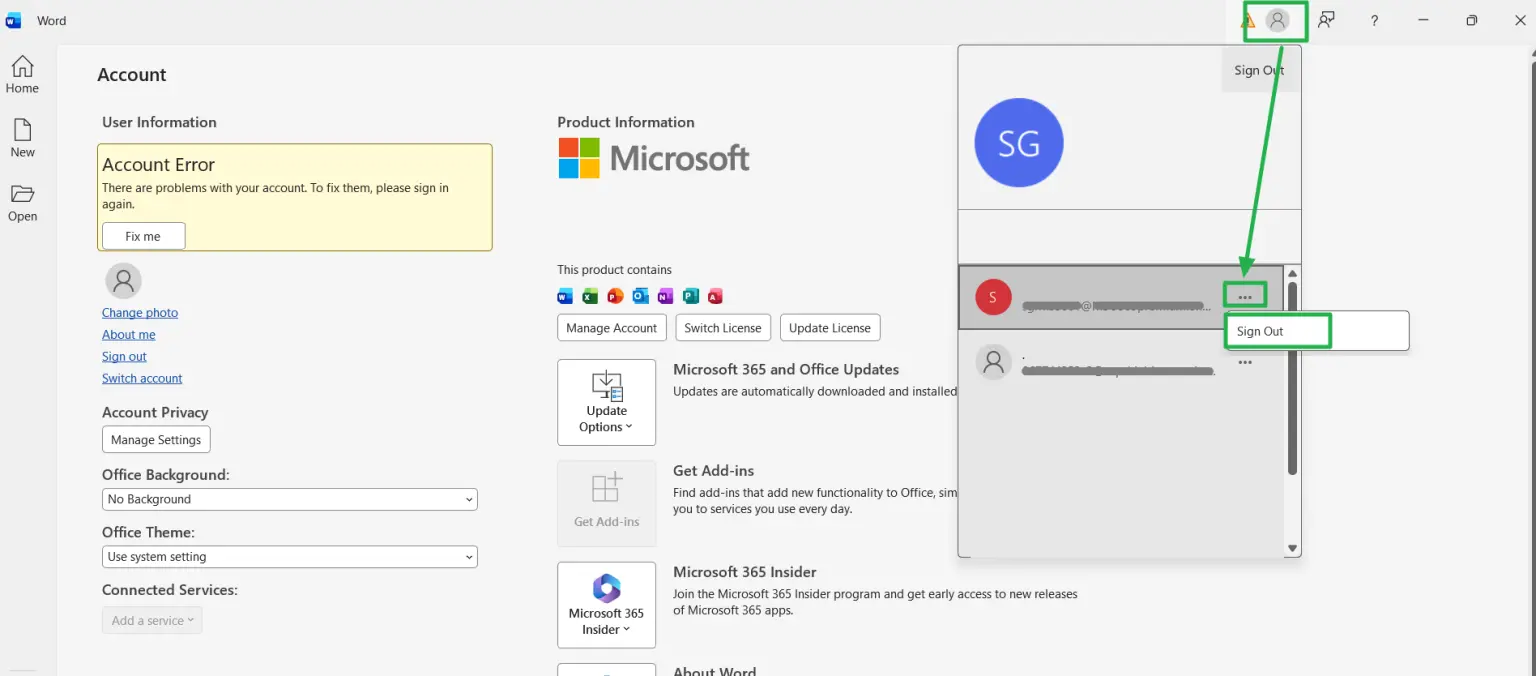
Task: Open Help via the question mark icon
Action: coord(1375,20)
